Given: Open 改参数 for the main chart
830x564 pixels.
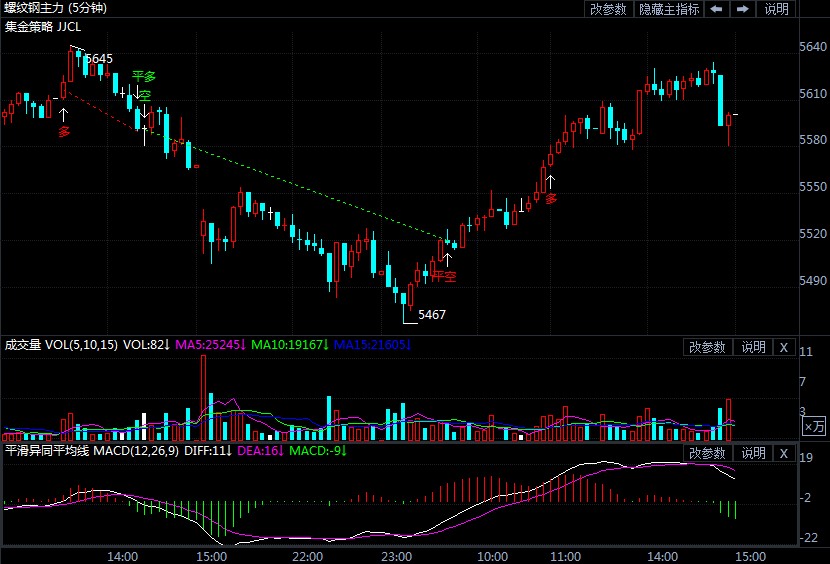Looking at the screenshot, I should (x=608, y=9).
